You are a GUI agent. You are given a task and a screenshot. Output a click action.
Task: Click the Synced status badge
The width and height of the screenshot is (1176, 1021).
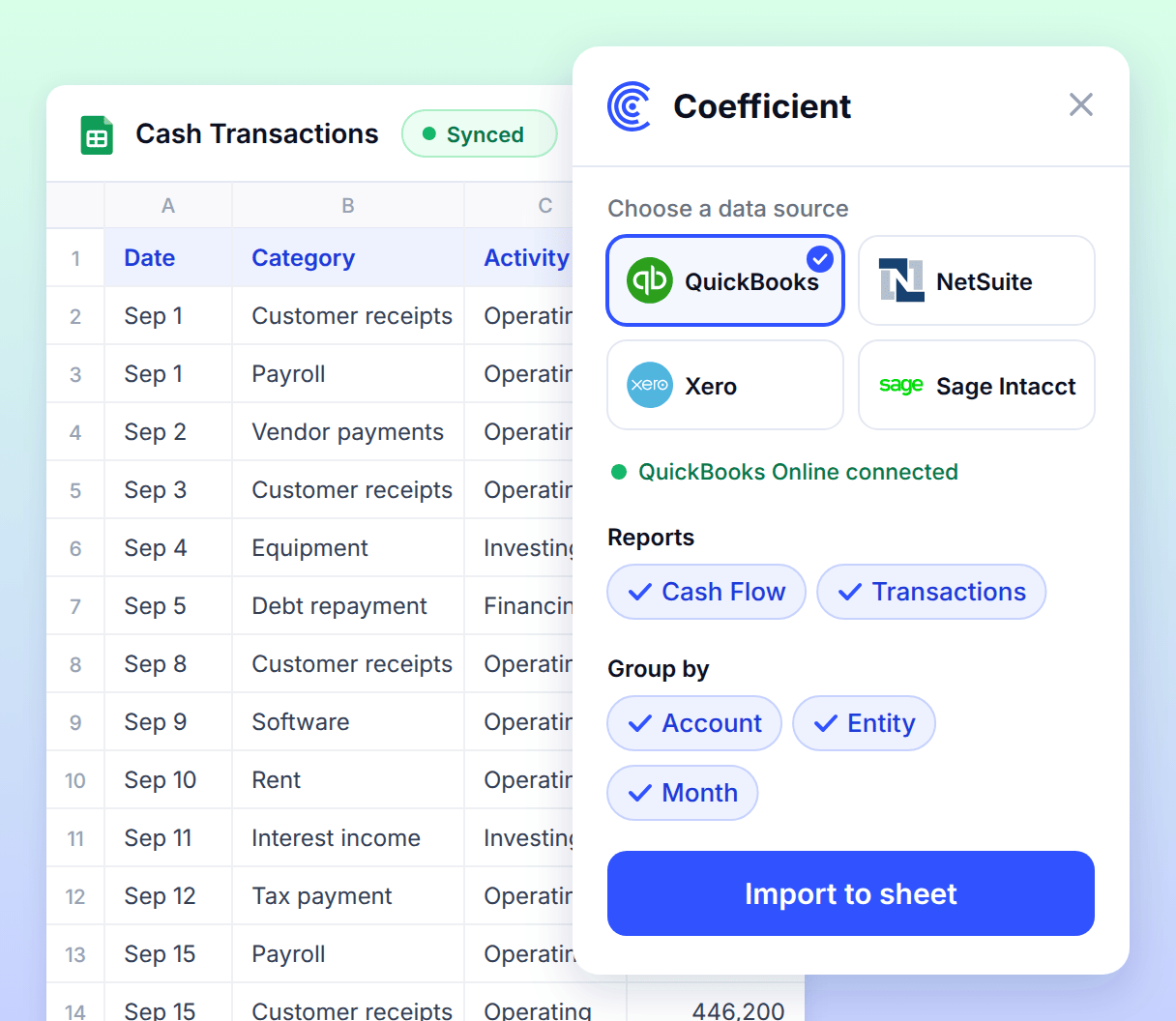coord(479,133)
